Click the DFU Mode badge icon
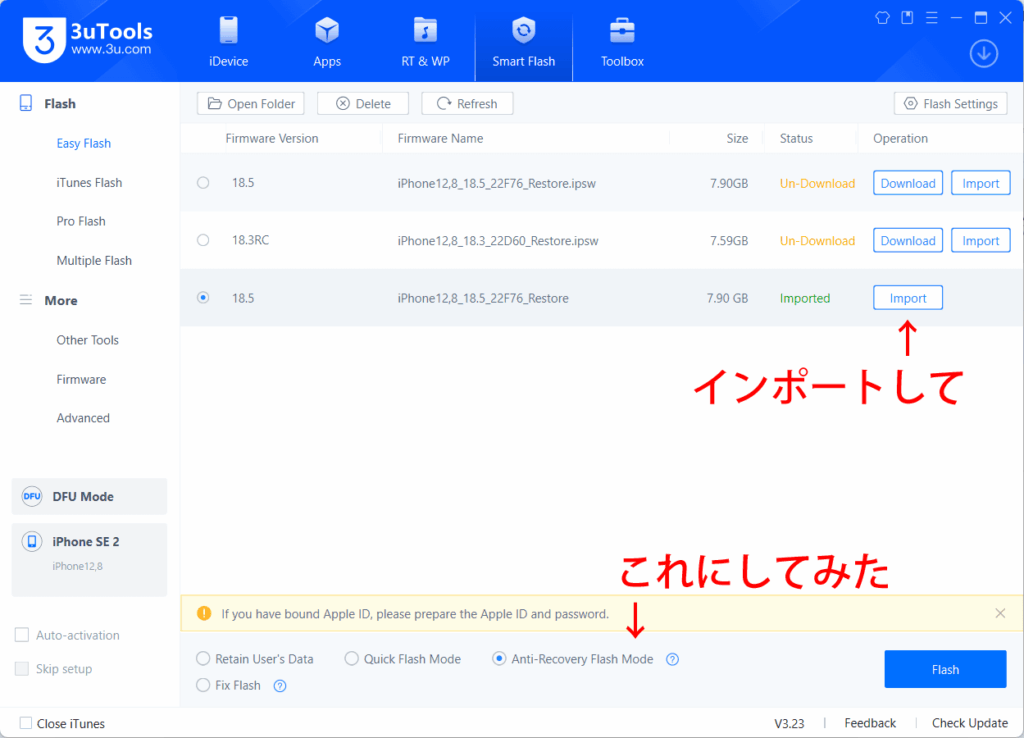The width and height of the screenshot is (1024, 738). pyautogui.click(x=32, y=496)
